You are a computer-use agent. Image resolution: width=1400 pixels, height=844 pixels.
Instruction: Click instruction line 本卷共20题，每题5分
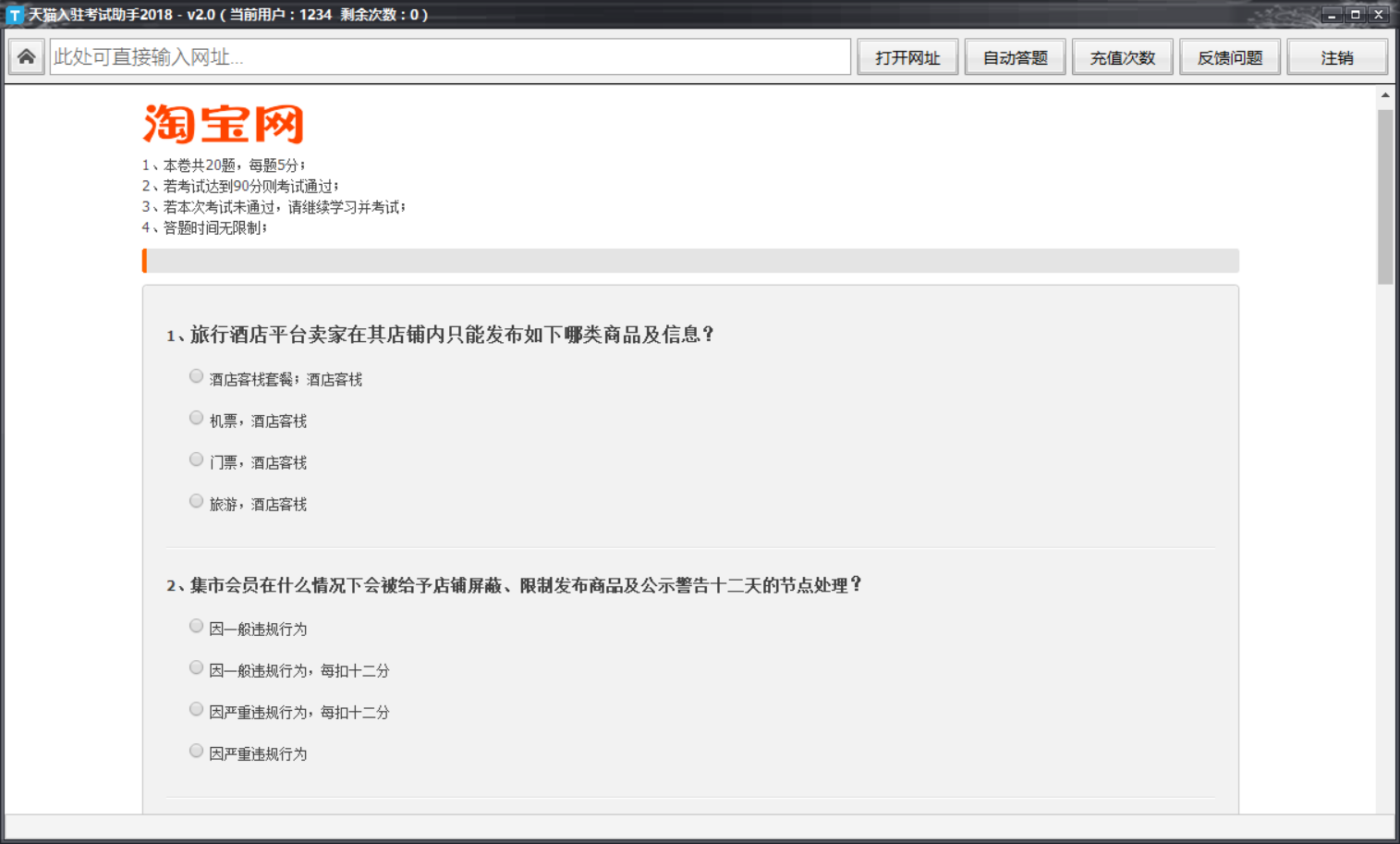(x=224, y=165)
